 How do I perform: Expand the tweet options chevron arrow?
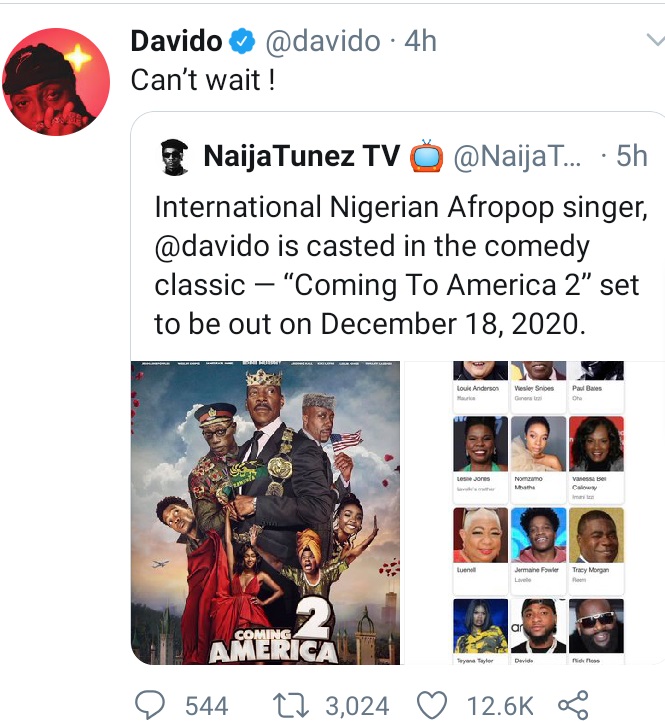(x=654, y=41)
